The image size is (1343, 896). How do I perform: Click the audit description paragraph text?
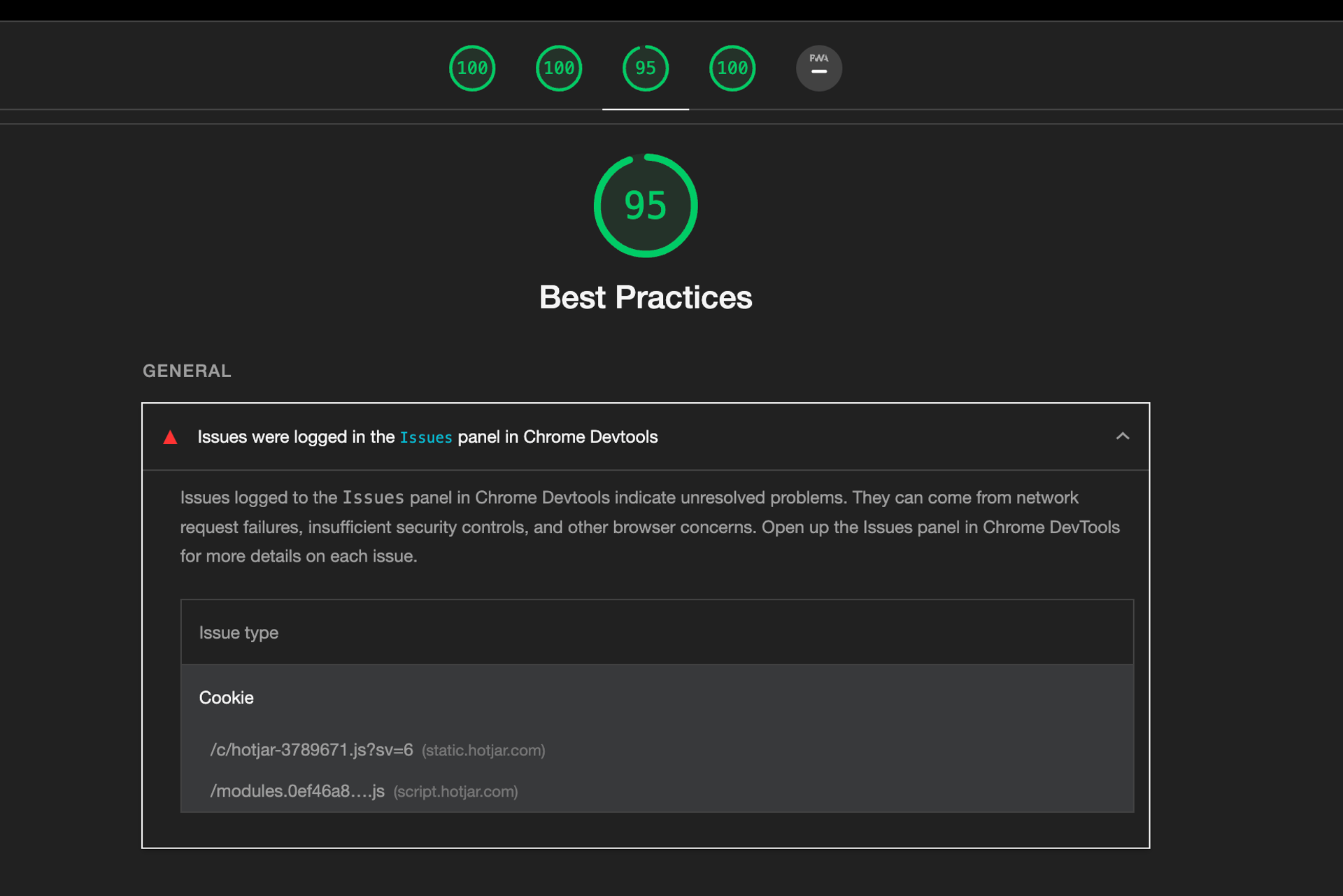coord(650,527)
